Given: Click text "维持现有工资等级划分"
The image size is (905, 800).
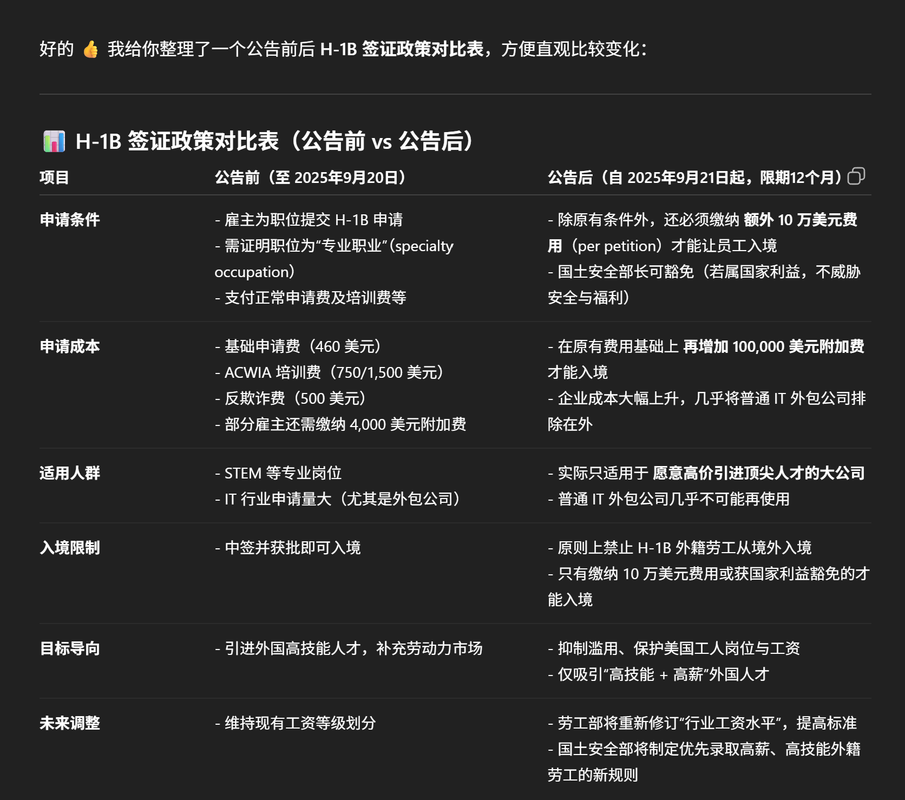Looking at the screenshot, I should point(300,723).
